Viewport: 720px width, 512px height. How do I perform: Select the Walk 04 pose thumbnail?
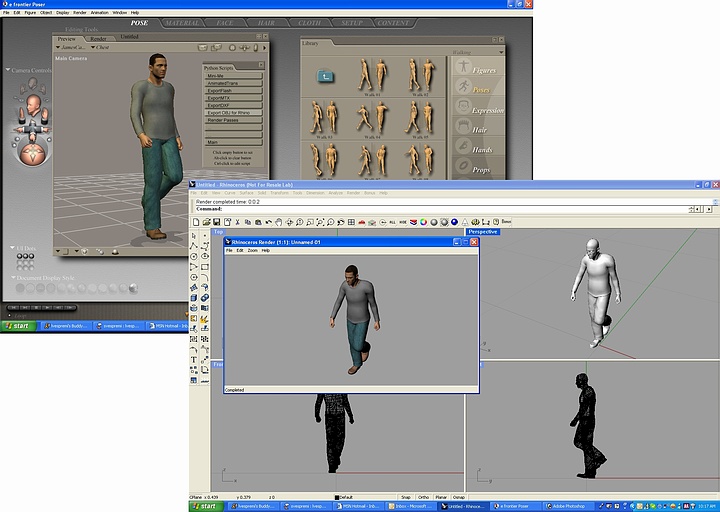[x=372, y=119]
